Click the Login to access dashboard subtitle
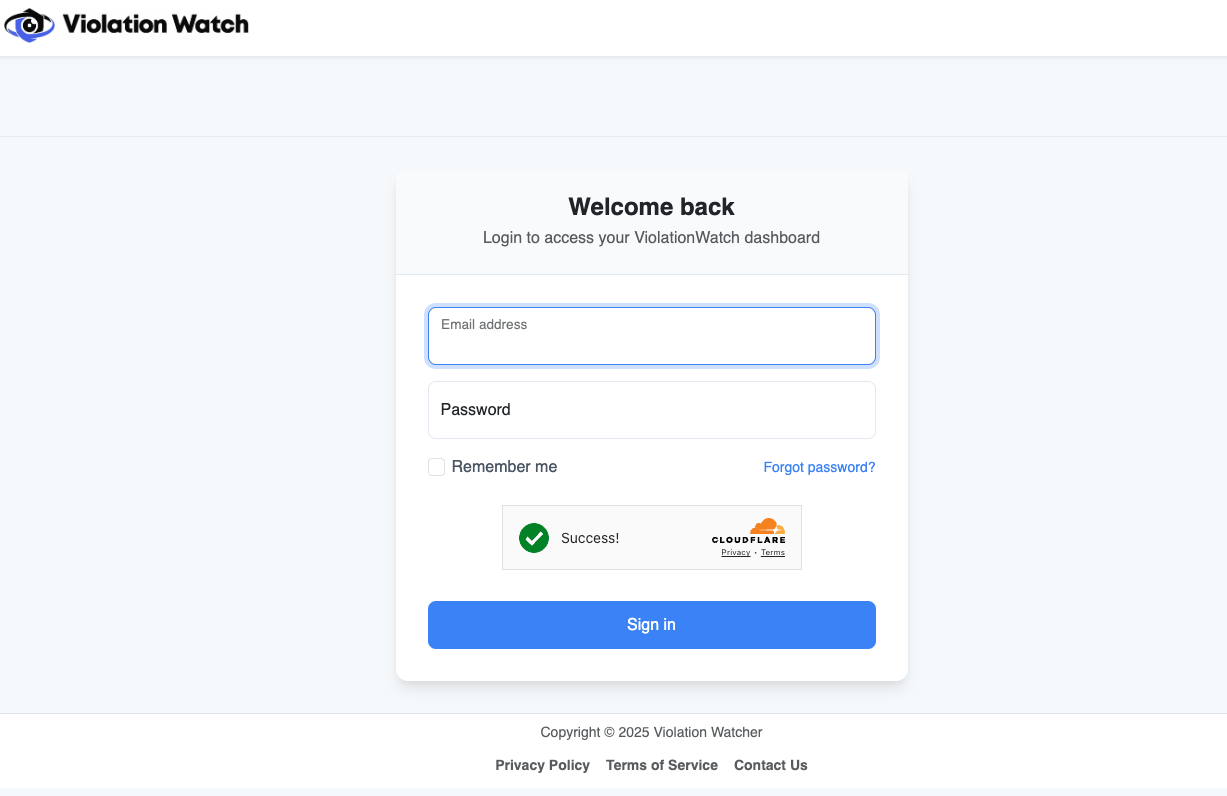1227x796 pixels. click(651, 238)
